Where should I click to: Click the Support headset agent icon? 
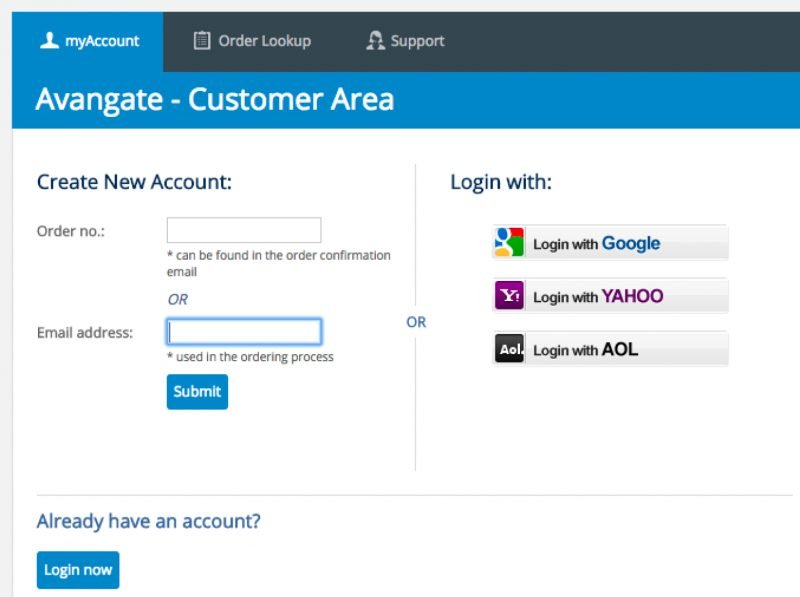click(x=376, y=40)
